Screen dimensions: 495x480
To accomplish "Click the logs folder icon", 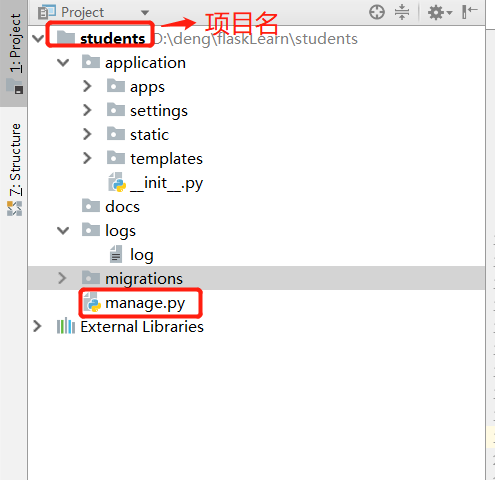I will coord(91,229).
